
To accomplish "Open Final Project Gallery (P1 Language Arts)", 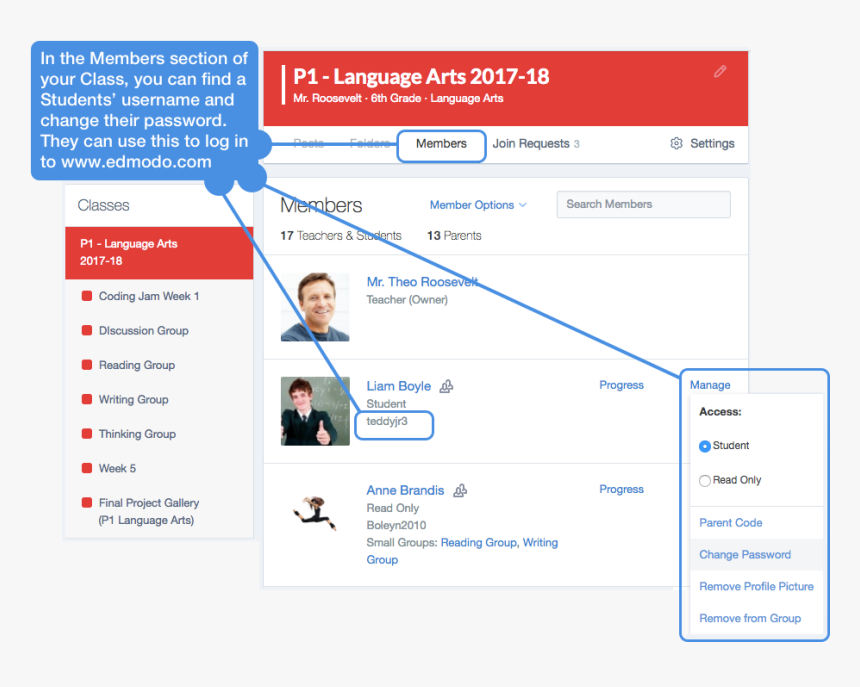I will 149,511.
